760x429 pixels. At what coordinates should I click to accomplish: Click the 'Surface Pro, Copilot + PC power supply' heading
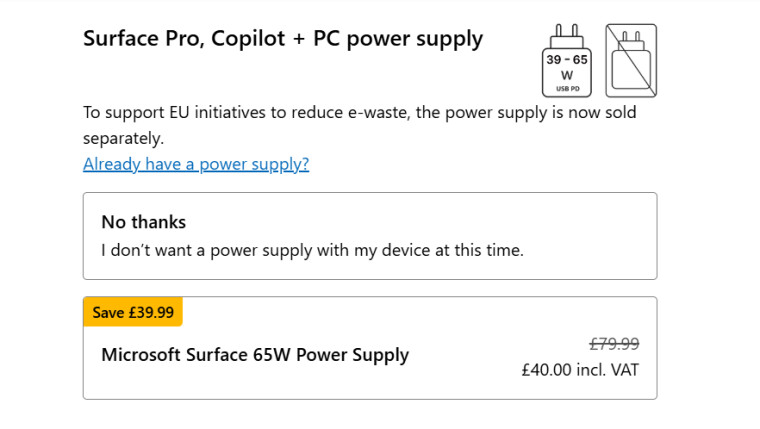point(283,39)
